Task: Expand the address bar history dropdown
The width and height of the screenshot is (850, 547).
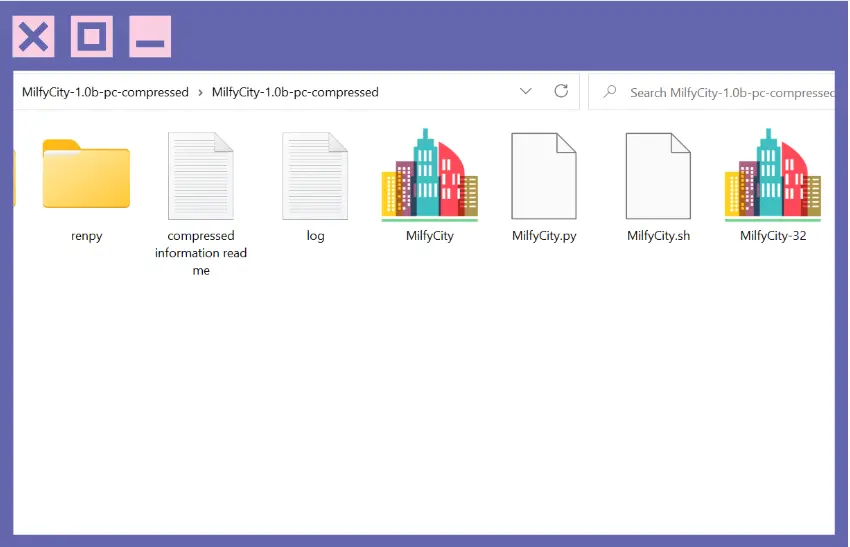Action: (526, 91)
